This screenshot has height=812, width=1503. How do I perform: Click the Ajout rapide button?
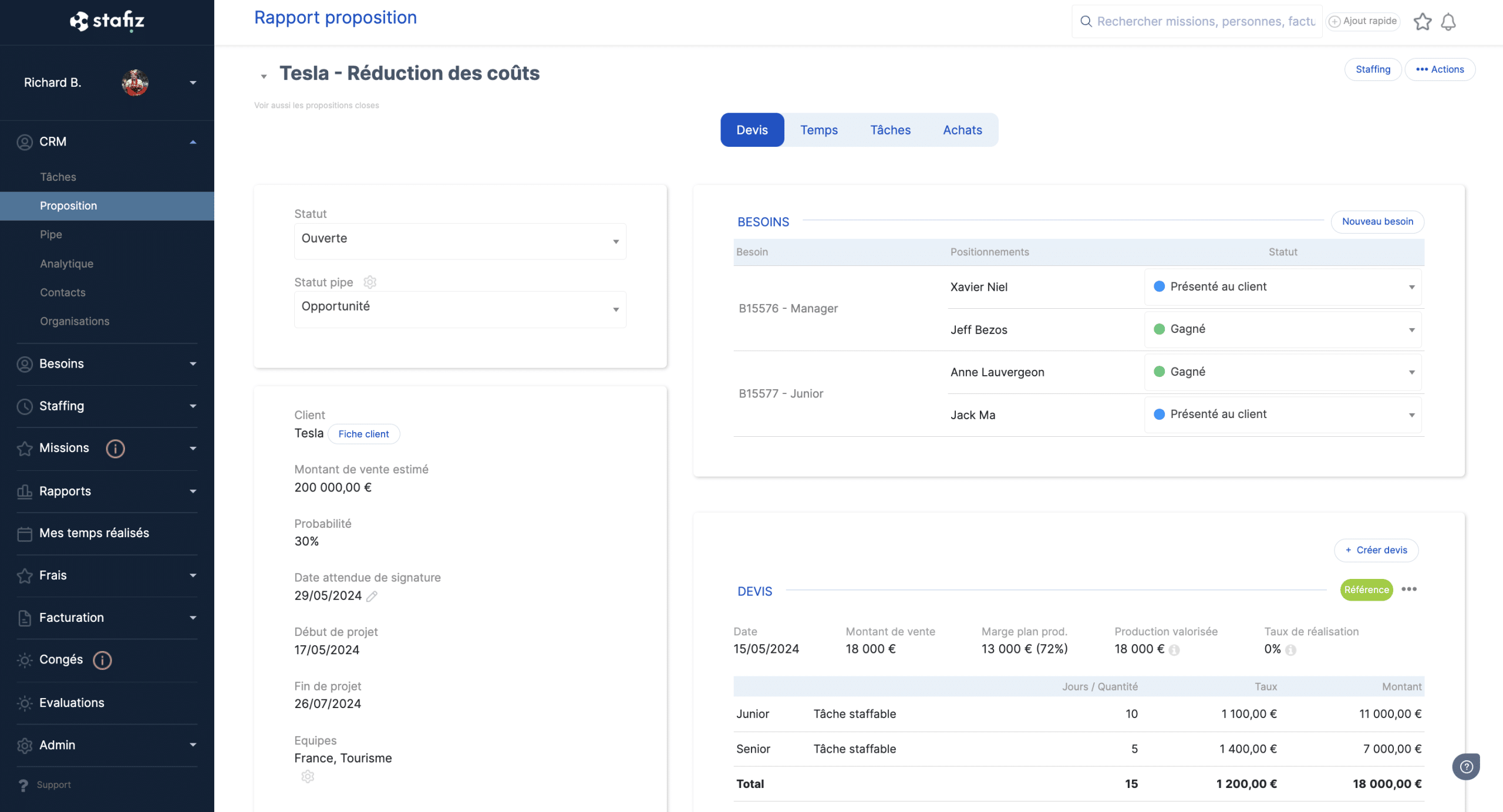coord(1363,21)
